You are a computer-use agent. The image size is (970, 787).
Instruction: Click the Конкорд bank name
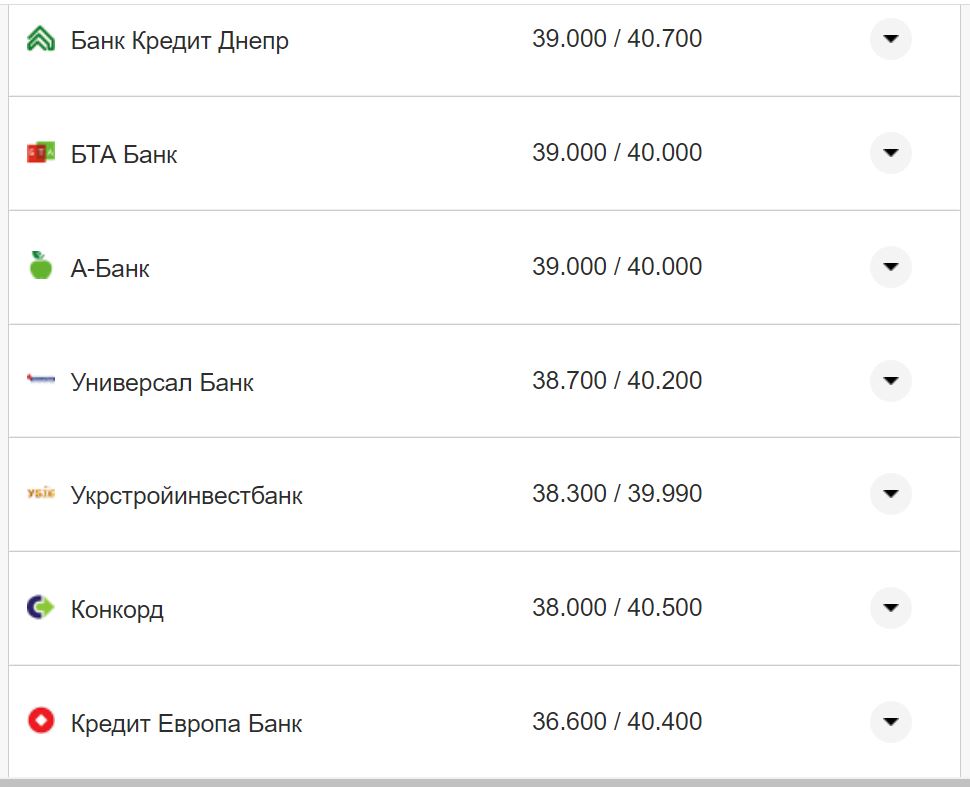pyautogui.click(x=117, y=609)
